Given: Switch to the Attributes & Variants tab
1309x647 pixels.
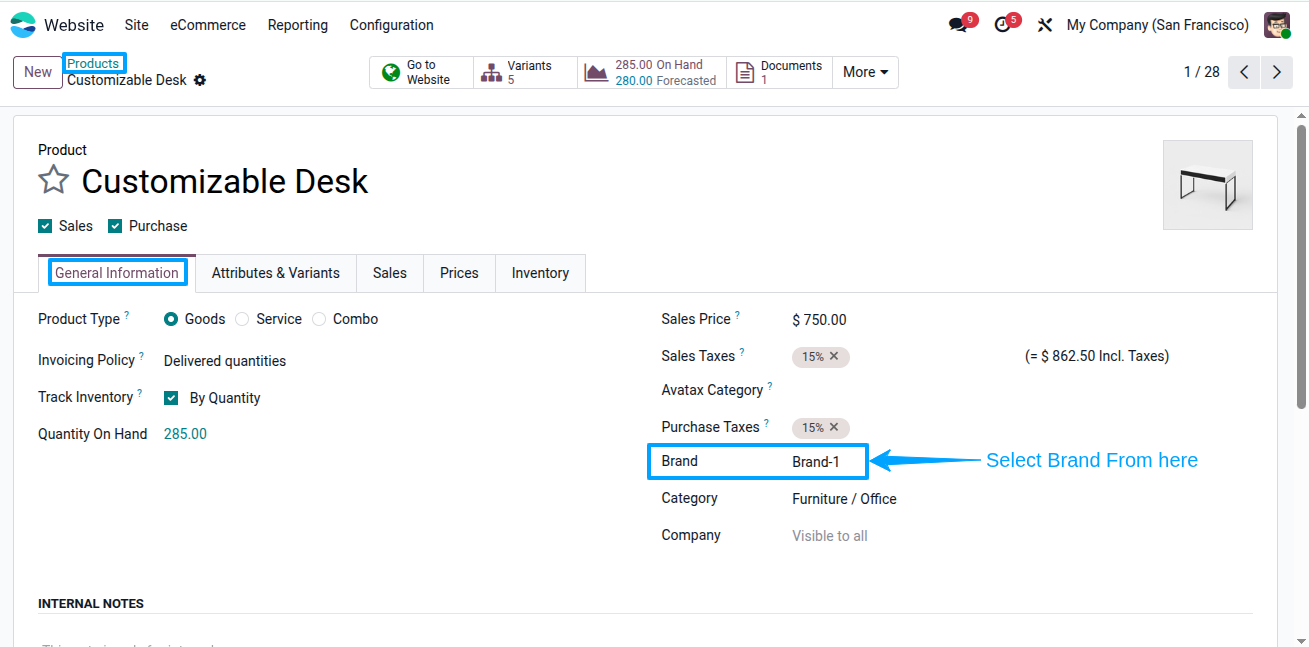Looking at the screenshot, I should pos(276,273).
